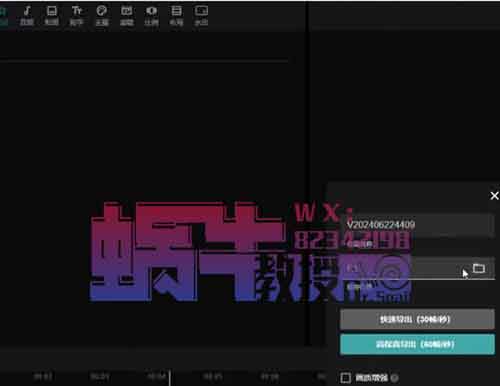Browse for folder with the folder icon

point(479,268)
